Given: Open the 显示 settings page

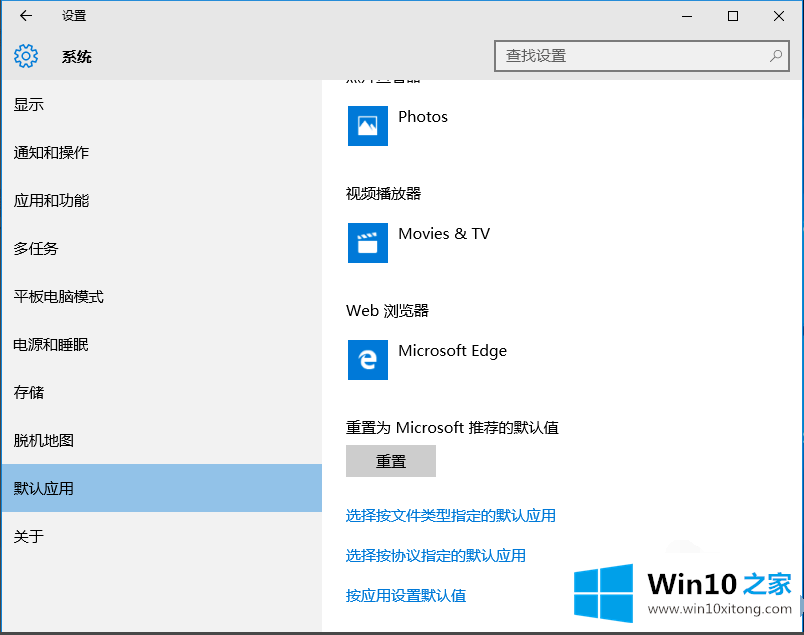Looking at the screenshot, I should click(x=162, y=105).
